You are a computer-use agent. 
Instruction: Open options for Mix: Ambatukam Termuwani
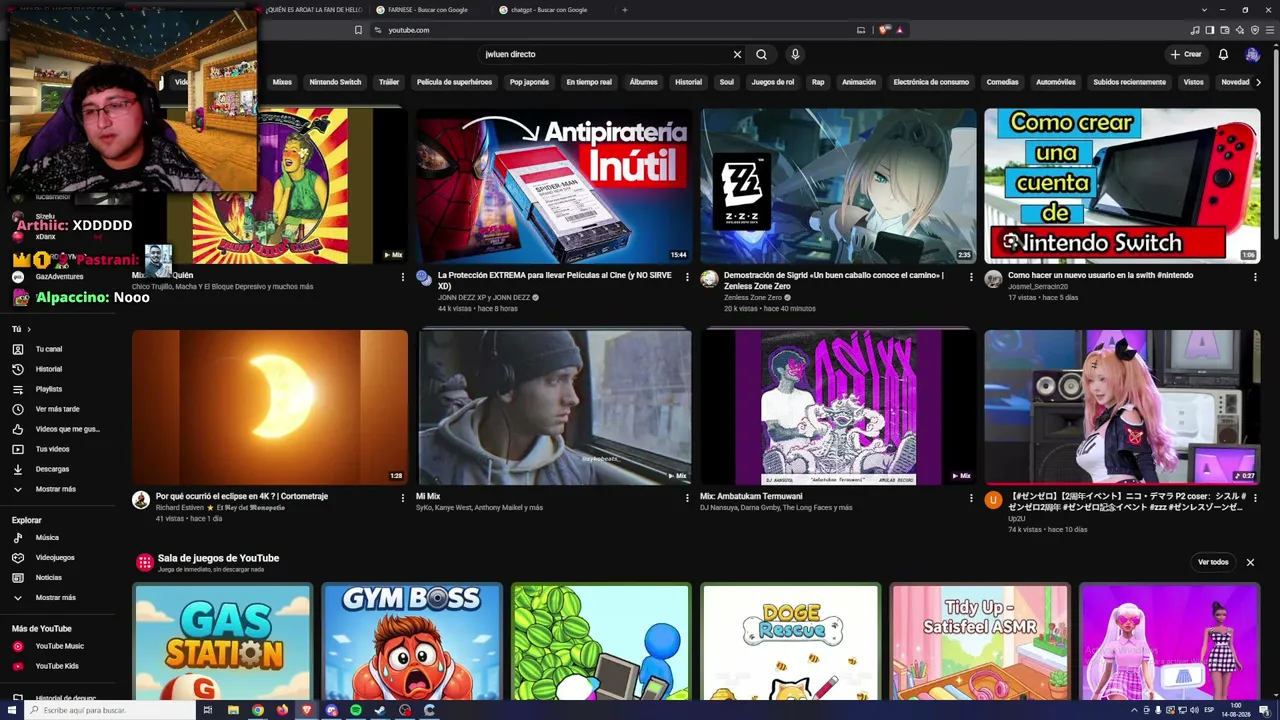pyautogui.click(x=971, y=498)
